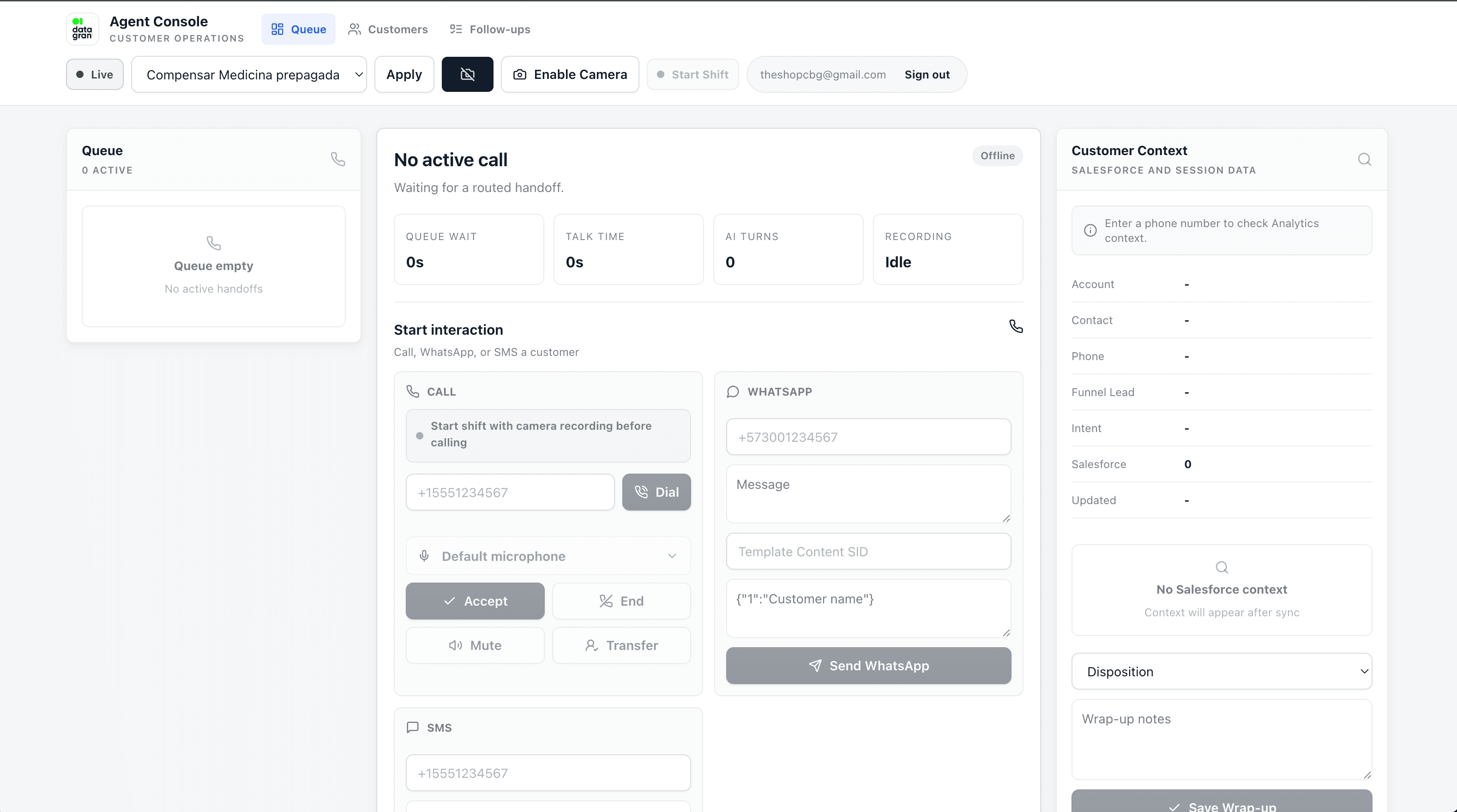
Task: Click the SMS message icon
Action: pyautogui.click(x=413, y=727)
